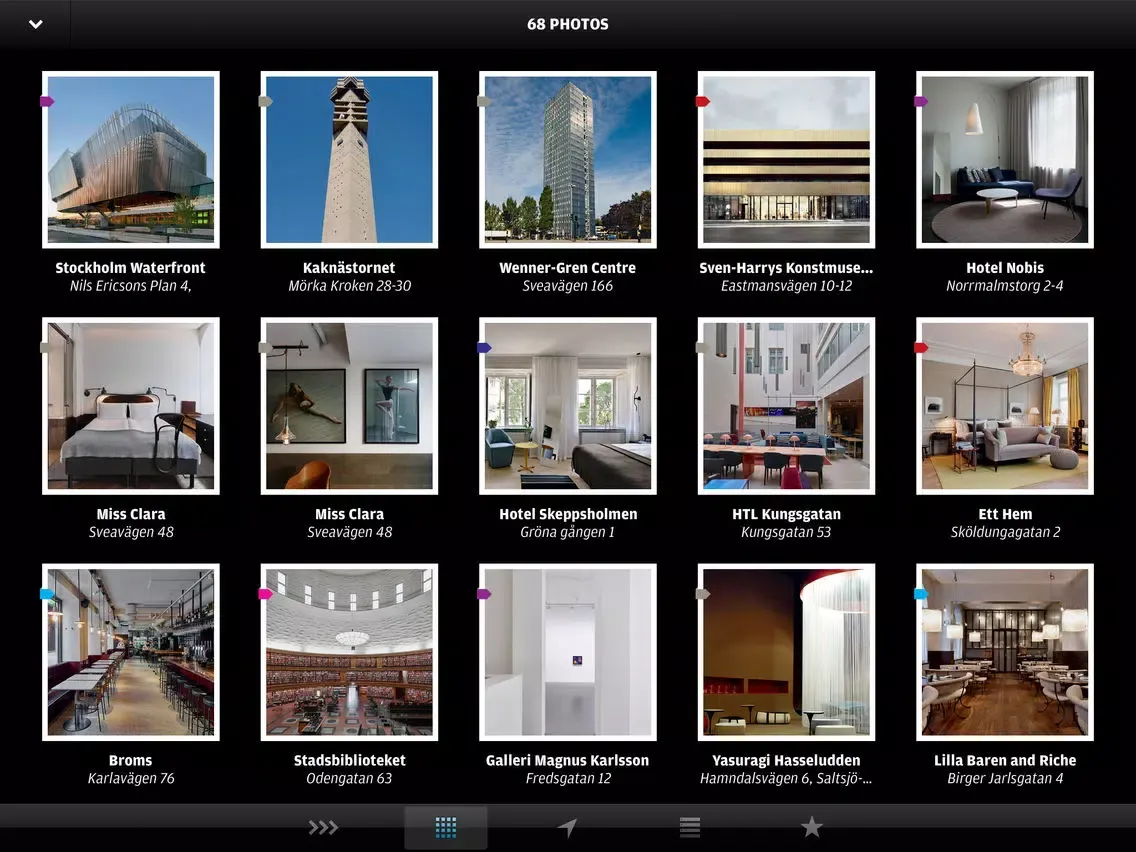
Task: Select the Stockholm Waterfront title text
Action: coord(130,267)
